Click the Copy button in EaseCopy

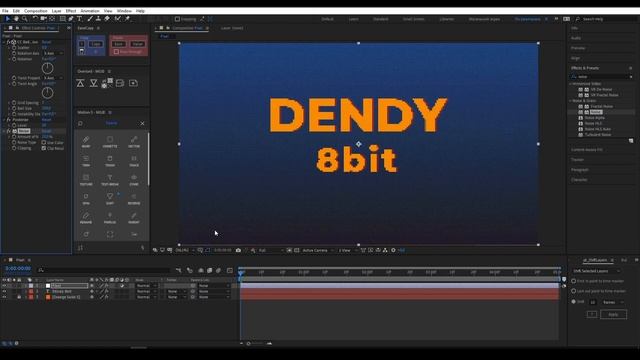[x=96, y=44]
